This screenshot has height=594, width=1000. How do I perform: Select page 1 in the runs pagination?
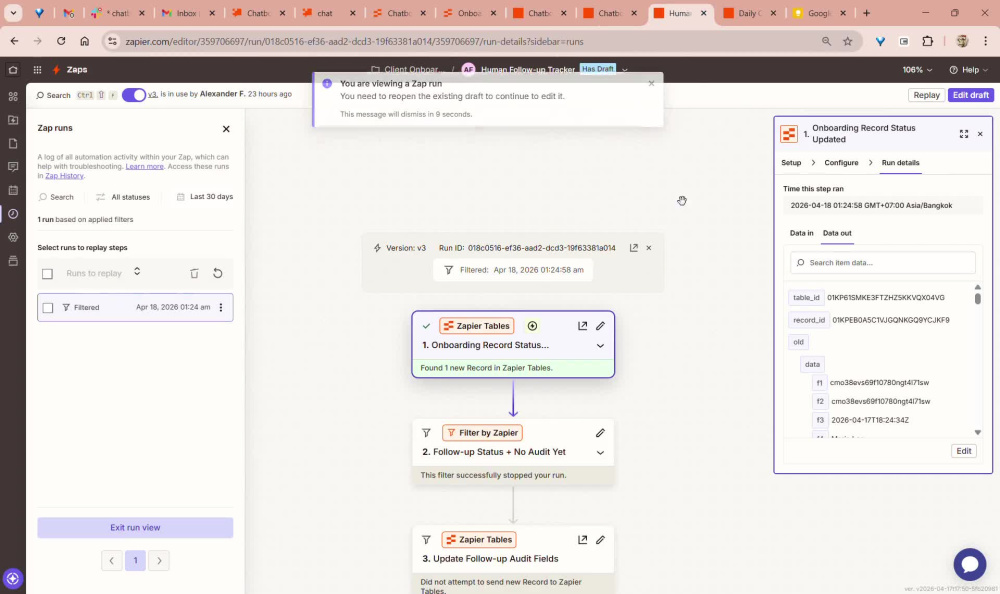(x=135, y=561)
